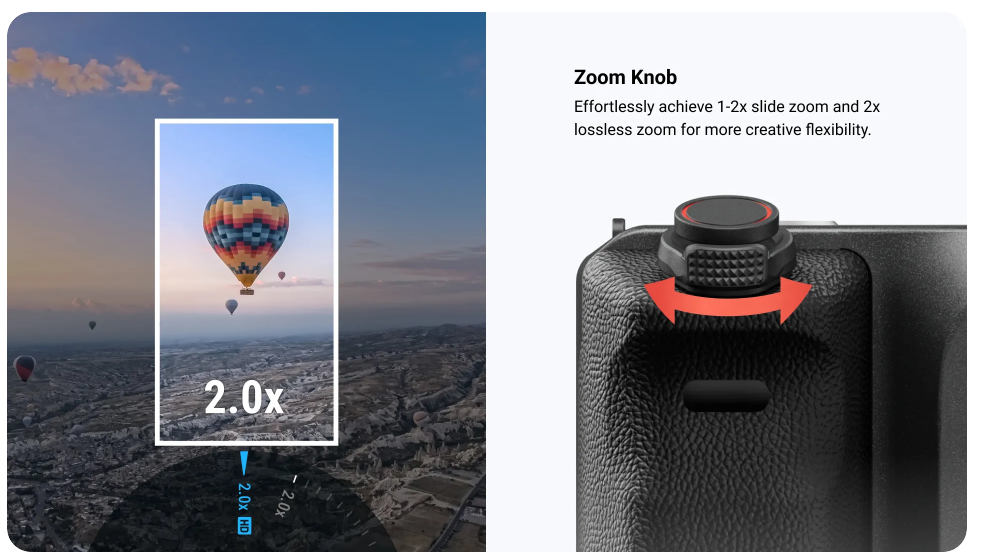Viewport: 982px width, 560px height.
Task: Tap the dark oval button on the grip
Action: (726, 396)
